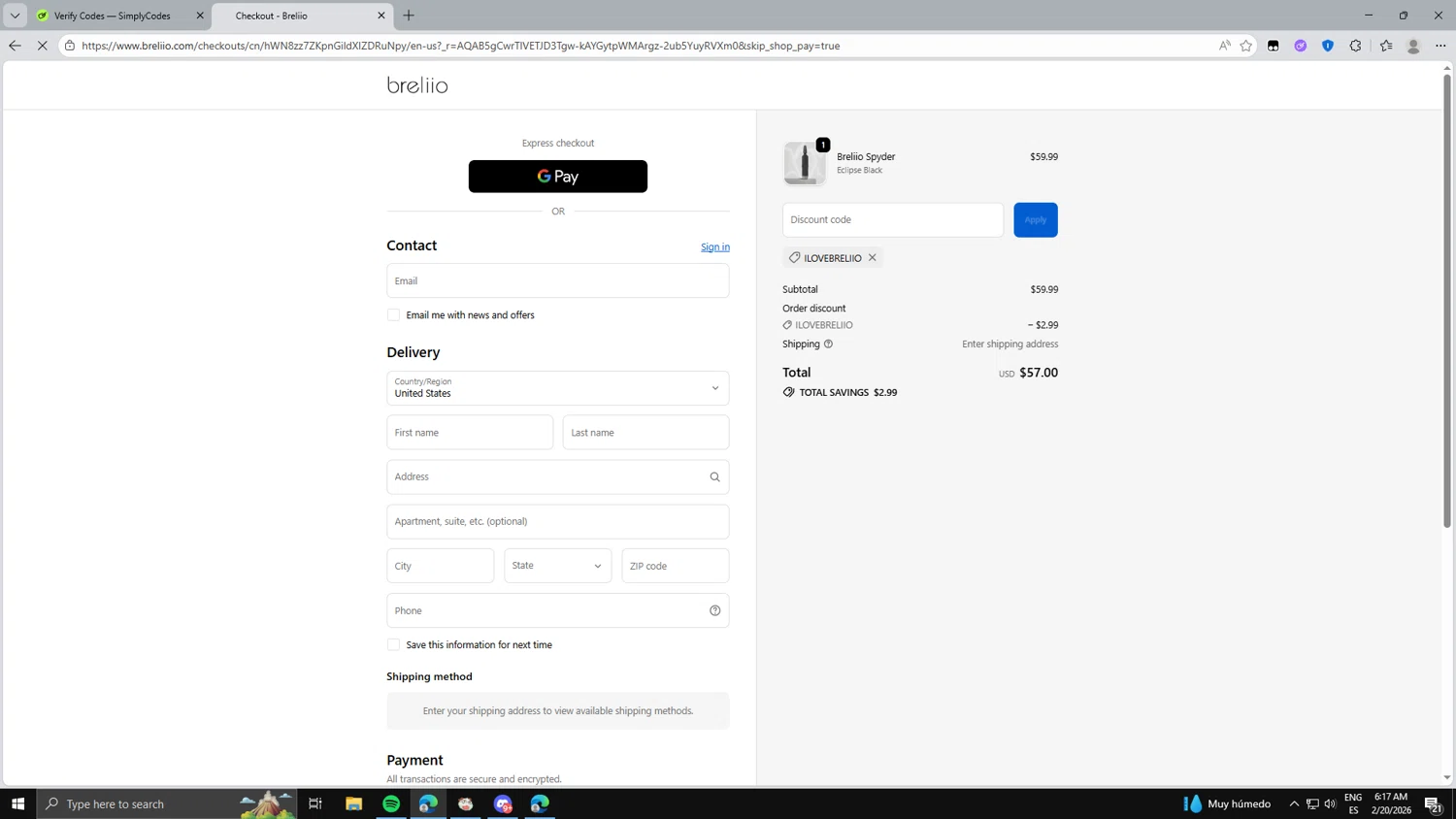The height and width of the screenshot is (819, 1456).
Task: Open Task View on taskbar
Action: (315, 803)
